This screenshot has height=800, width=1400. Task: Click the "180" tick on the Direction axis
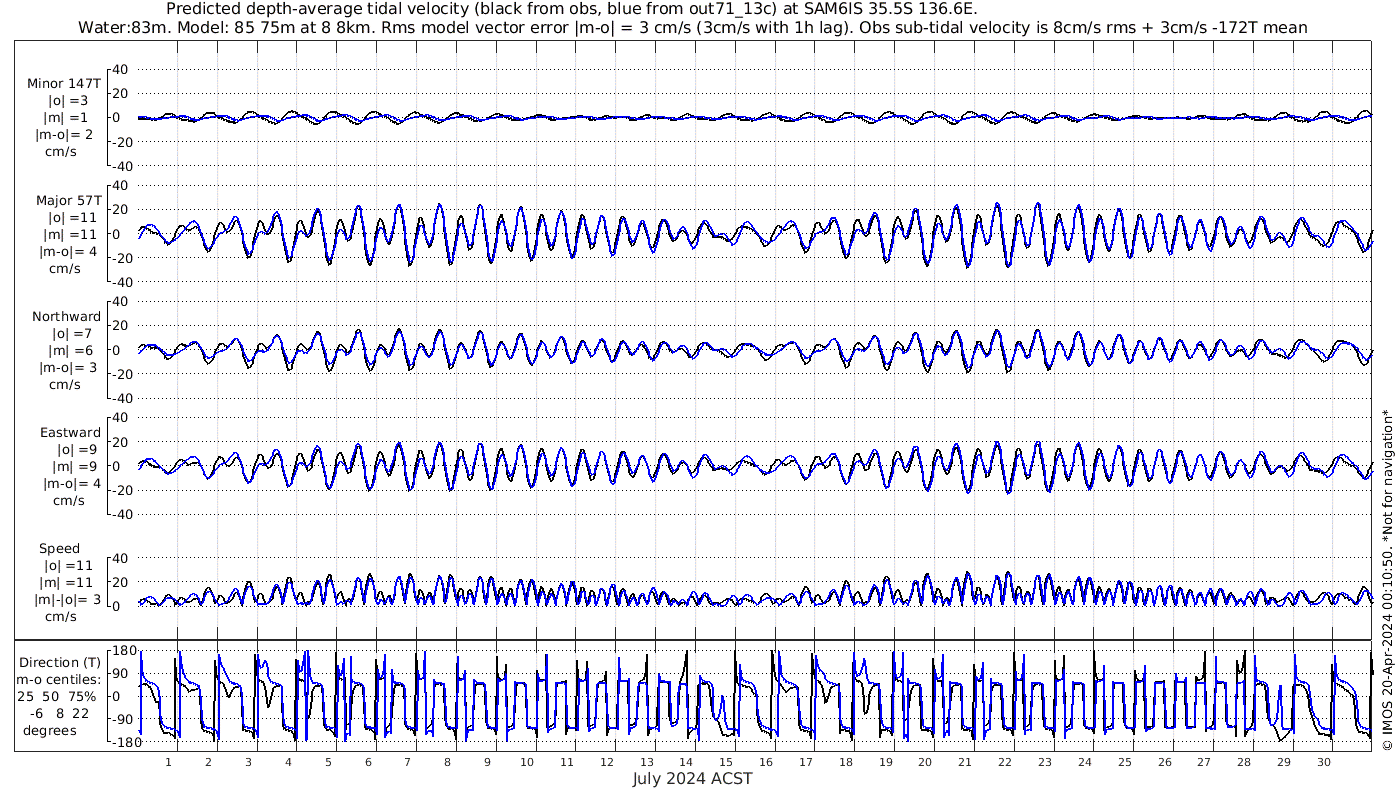(122, 651)
